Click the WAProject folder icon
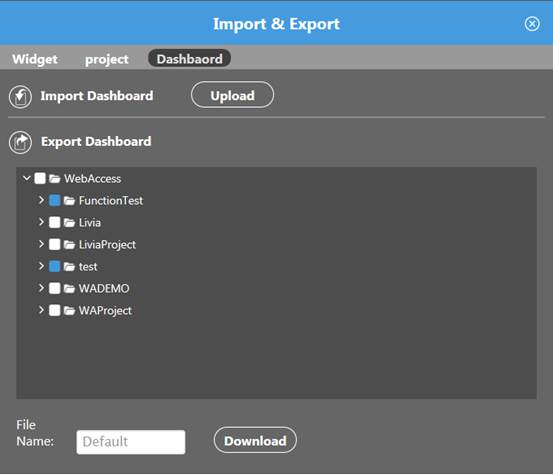553x474 pixels. point(69,310)
